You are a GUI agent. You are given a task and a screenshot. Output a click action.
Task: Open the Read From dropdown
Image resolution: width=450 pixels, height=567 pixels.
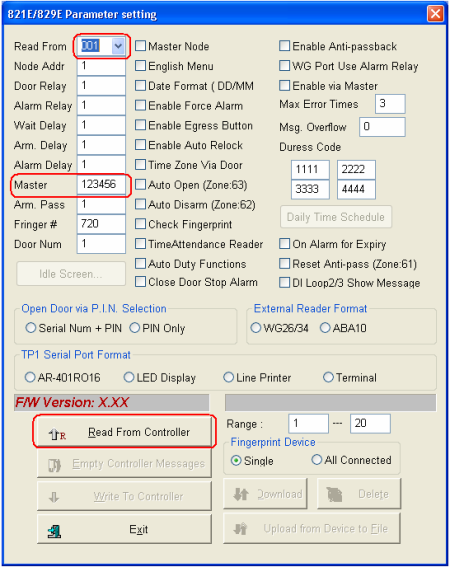[x=118, y=46]
